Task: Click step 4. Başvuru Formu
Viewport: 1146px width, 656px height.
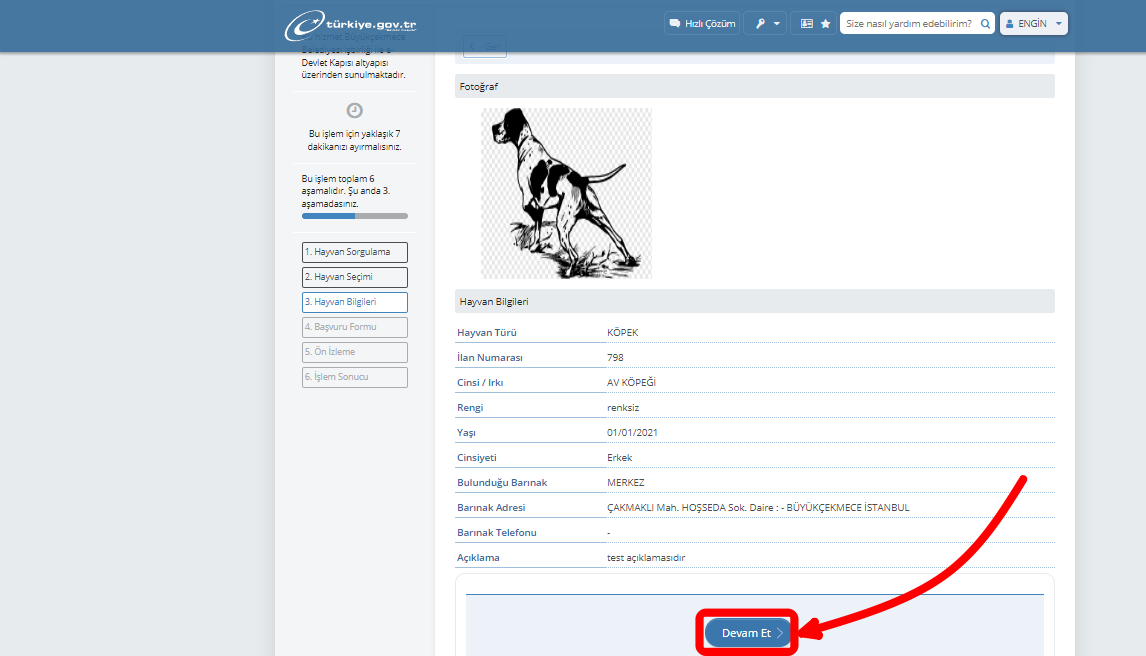Action: coord(354,327)
